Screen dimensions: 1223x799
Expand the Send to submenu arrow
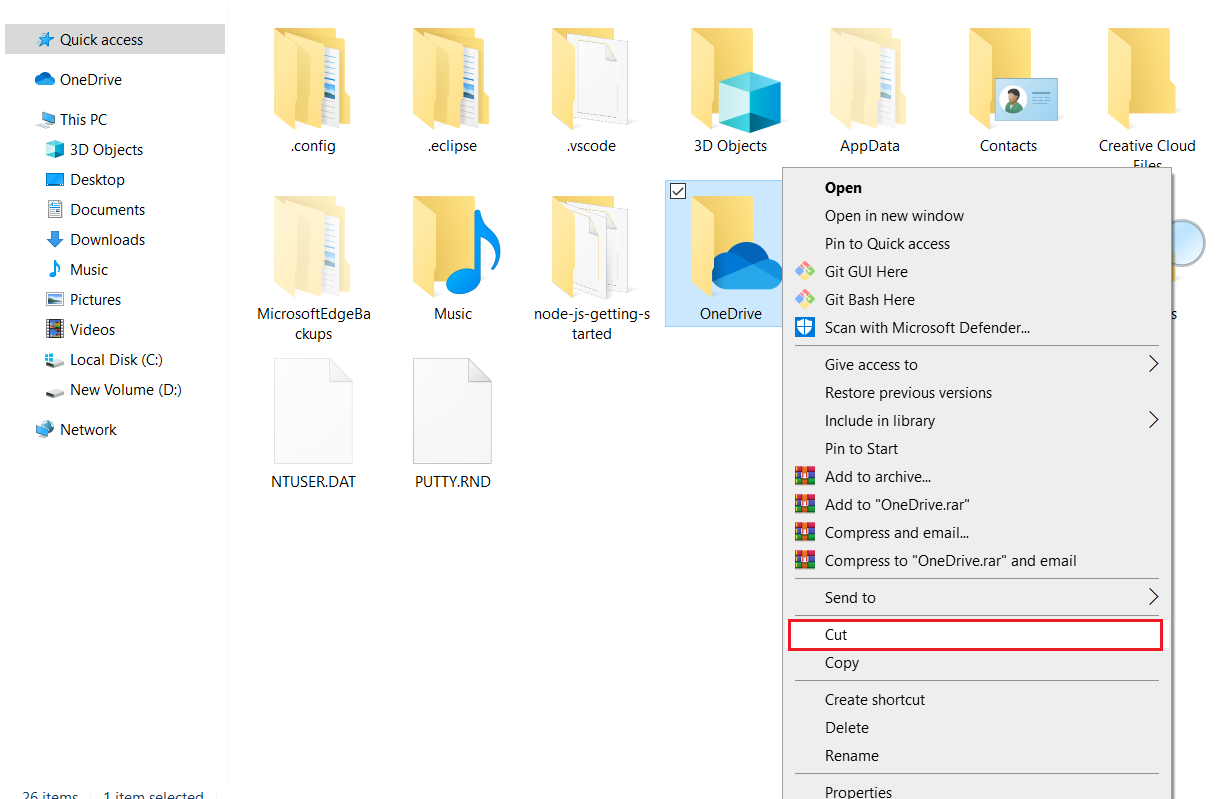click(1153, 597)
